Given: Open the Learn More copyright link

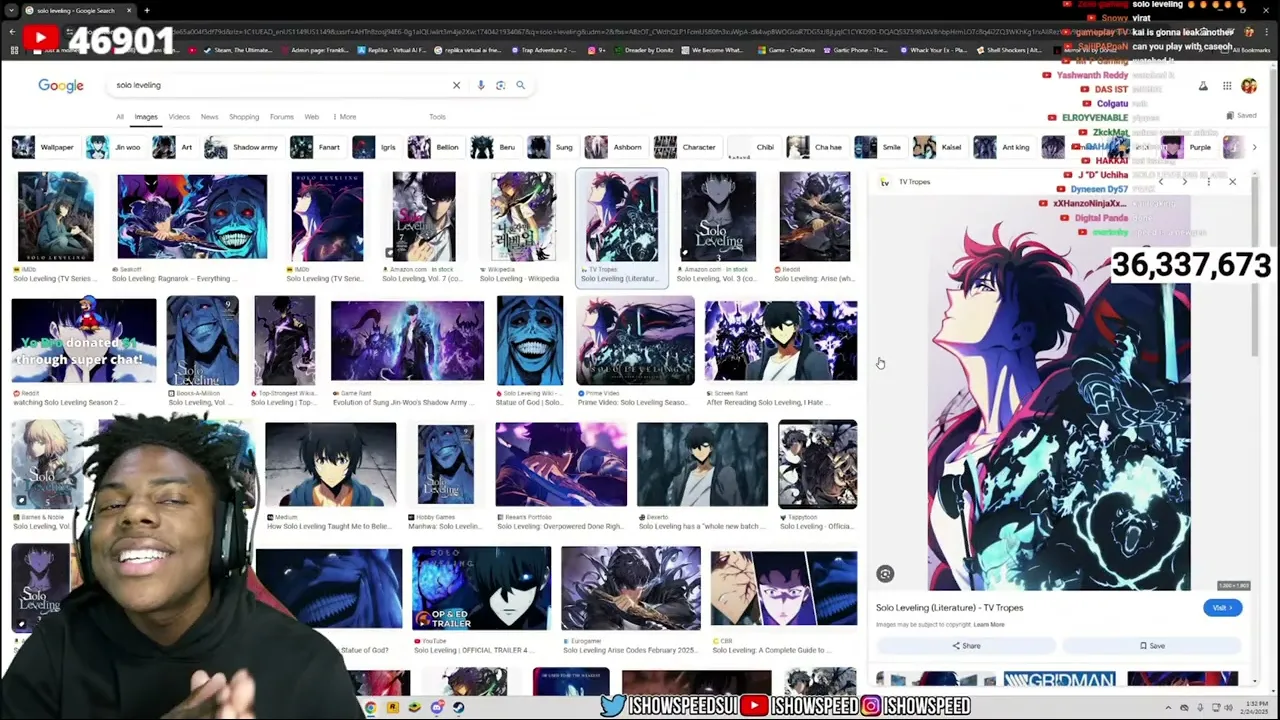Looking at the screenshot, I should tap(989, 625).
